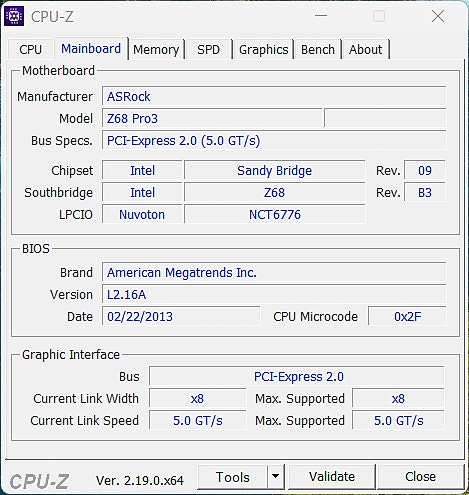469x495 pixels.
Task: Click the CPU-Z title text
Action: coord(52,16)
